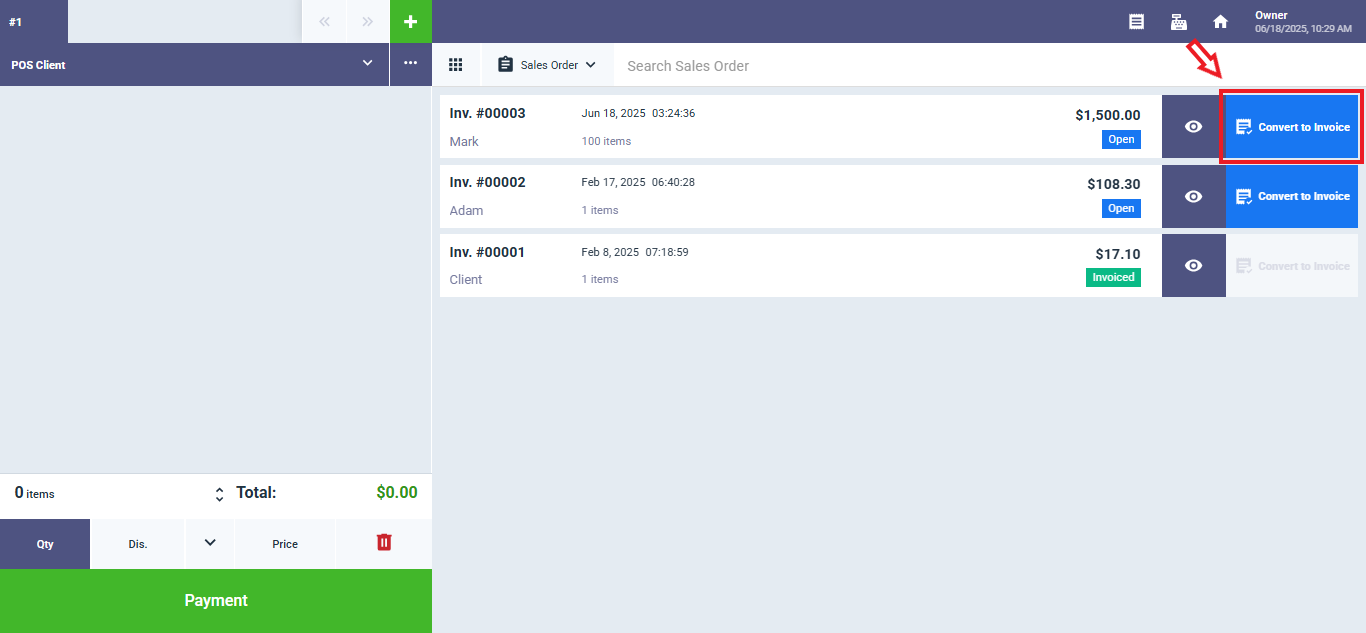
Task: Open the receipt list icon in header
Action: pos(1136,21)
